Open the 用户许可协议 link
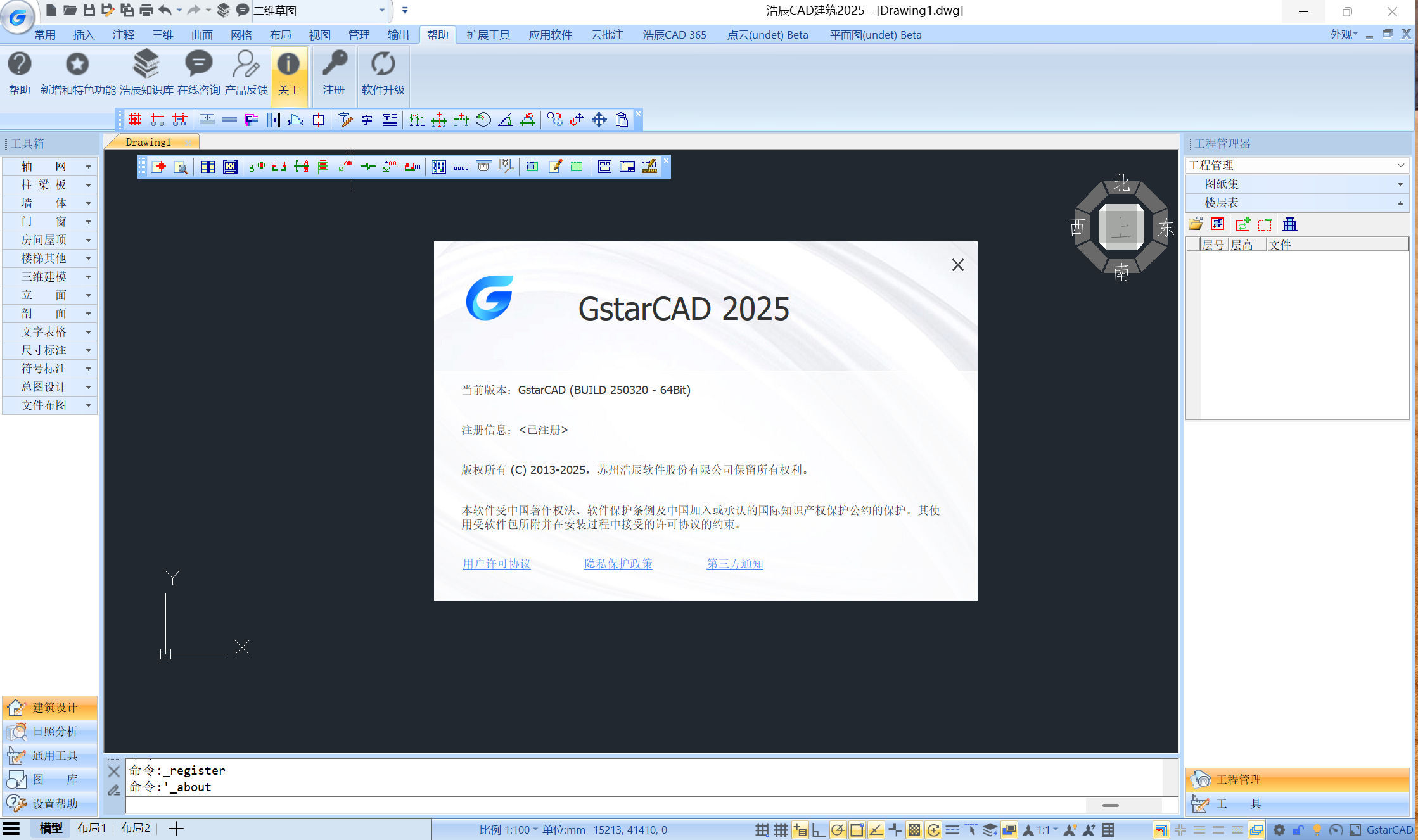 [496, 564]
